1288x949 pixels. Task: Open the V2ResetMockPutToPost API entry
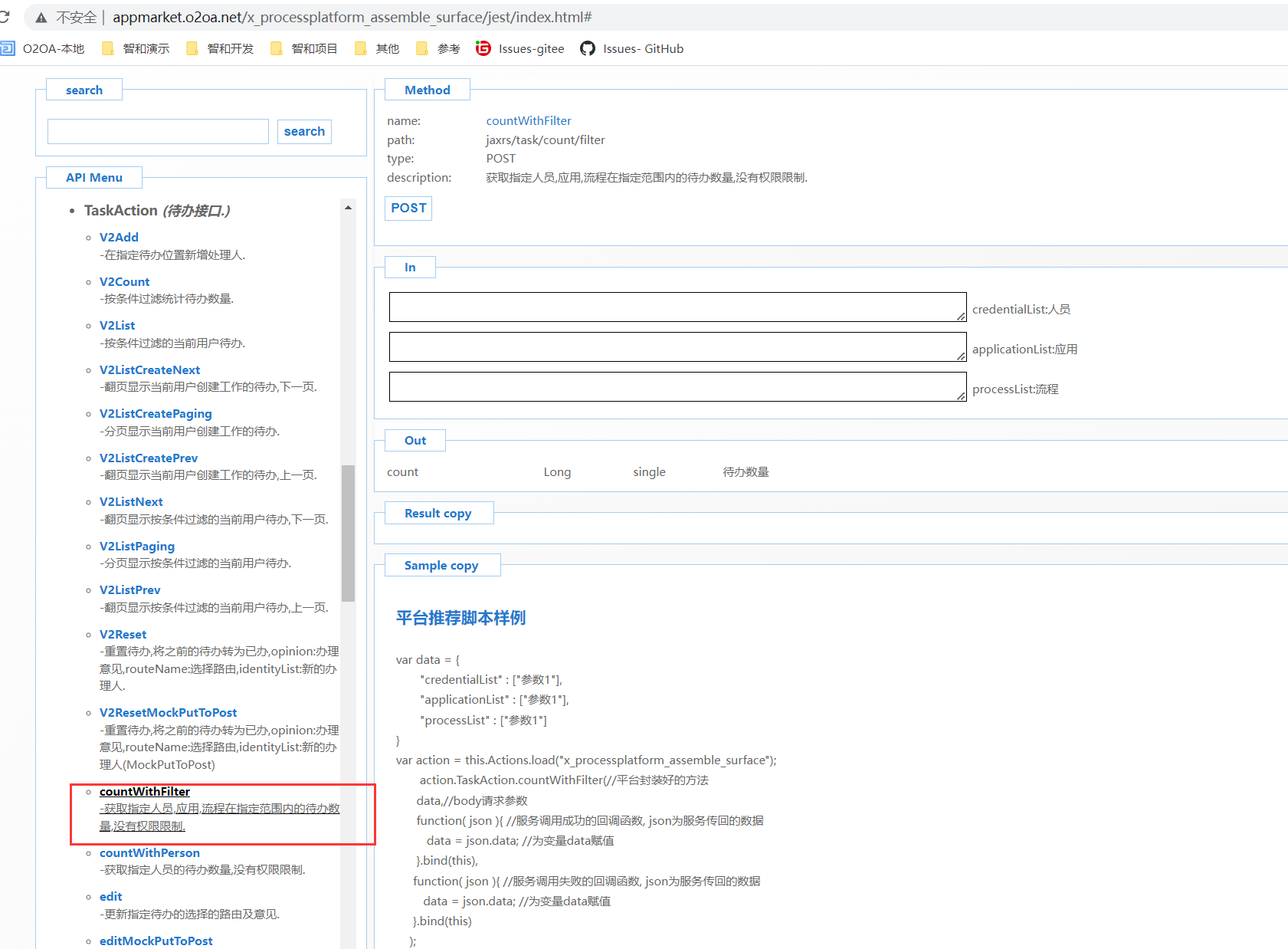[x=169, y=712]
